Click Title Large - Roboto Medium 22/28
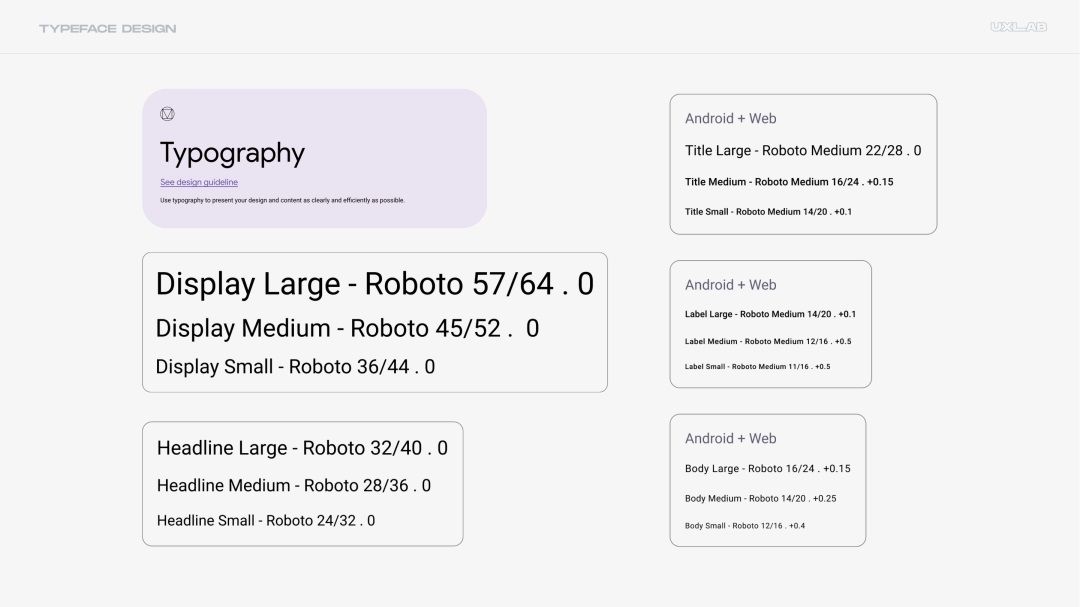 [x=803, y=151]
